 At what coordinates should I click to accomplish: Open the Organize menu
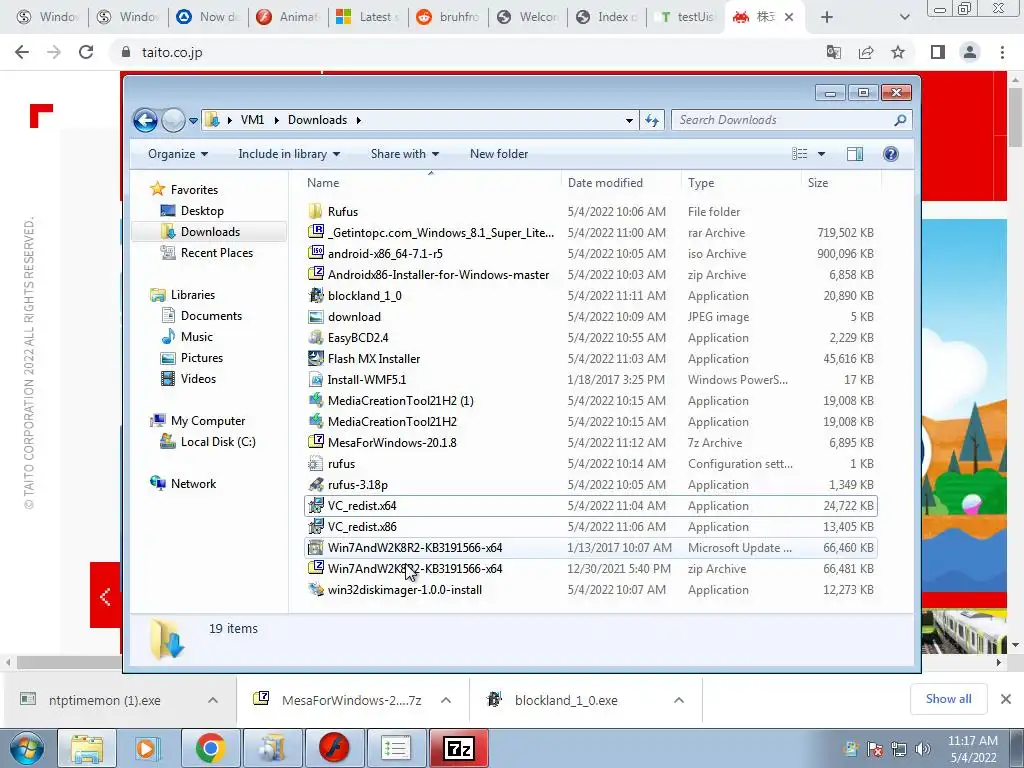click(178, 154)
